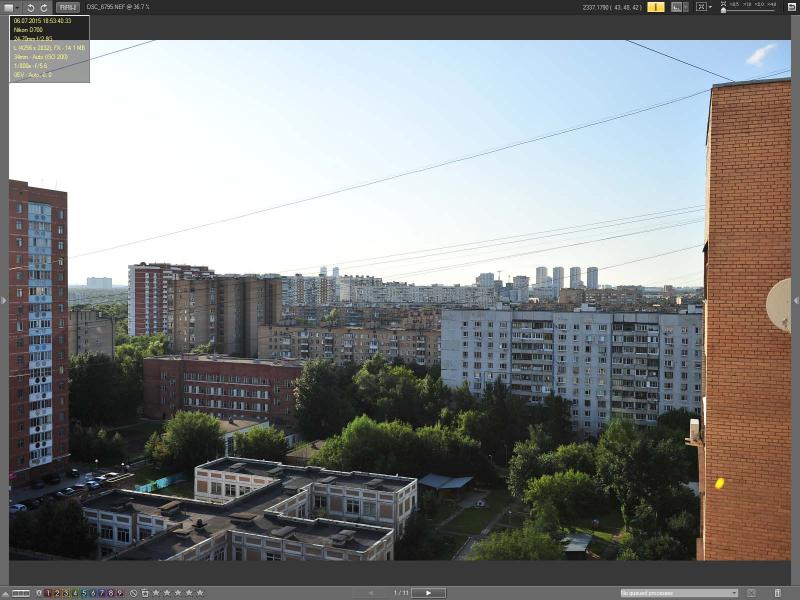Click the trash/delete file icon
Screen dimensions: 800x600
pyautogui.click(x=145, y=593)
